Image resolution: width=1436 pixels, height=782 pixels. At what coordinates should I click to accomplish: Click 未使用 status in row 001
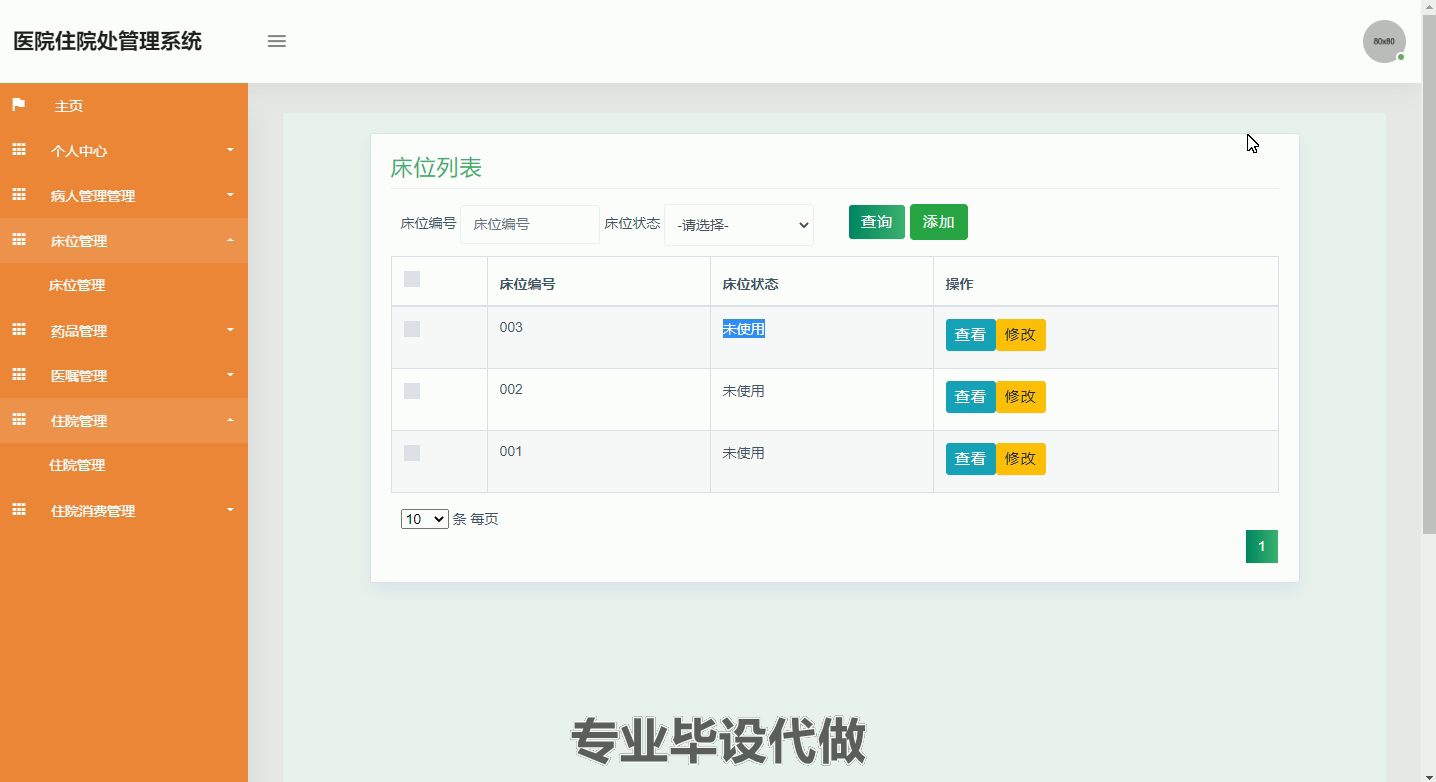tap(744, 453)
